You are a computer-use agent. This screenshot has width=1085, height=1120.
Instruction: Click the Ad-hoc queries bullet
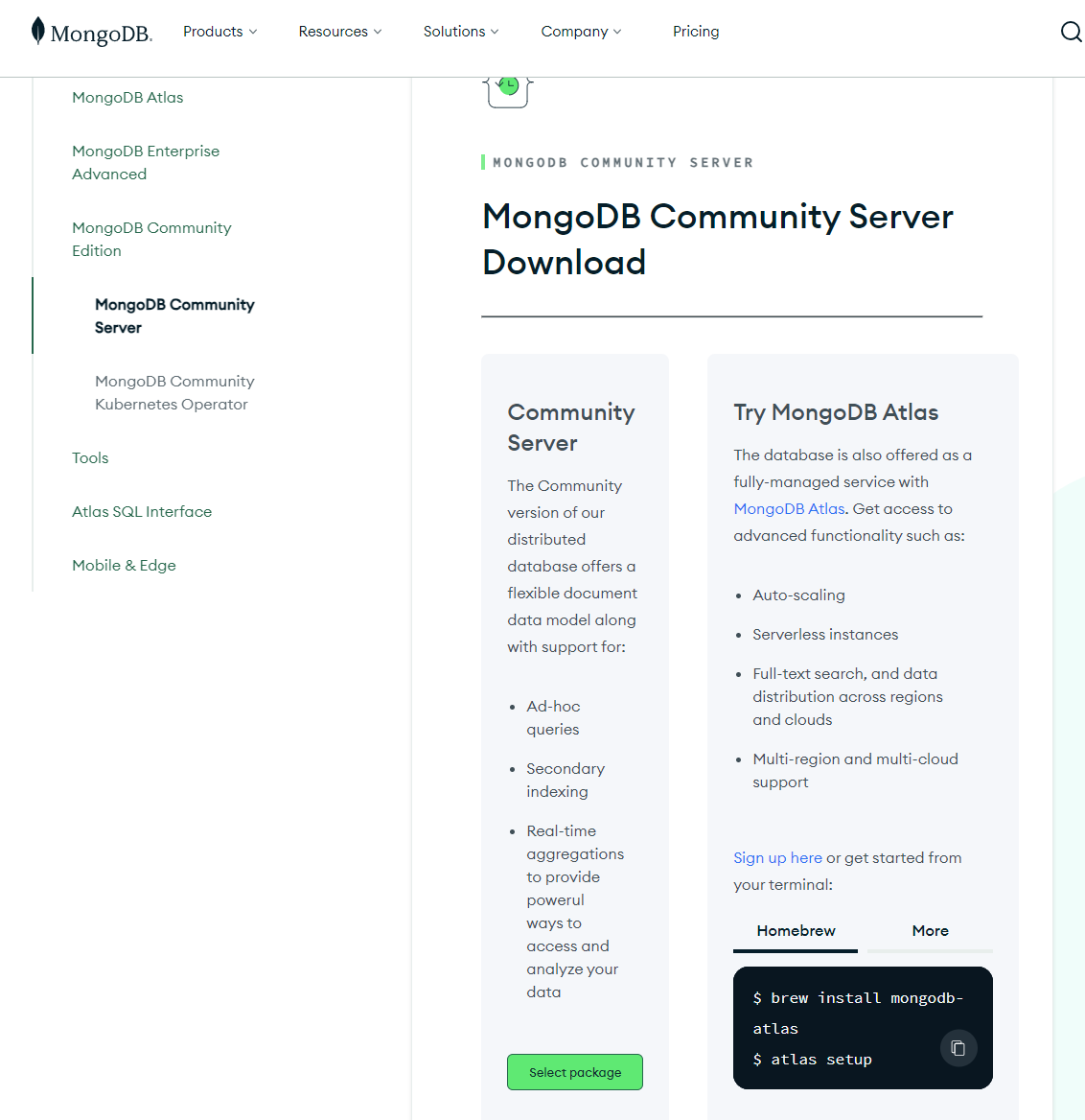(x=553, y=718)
